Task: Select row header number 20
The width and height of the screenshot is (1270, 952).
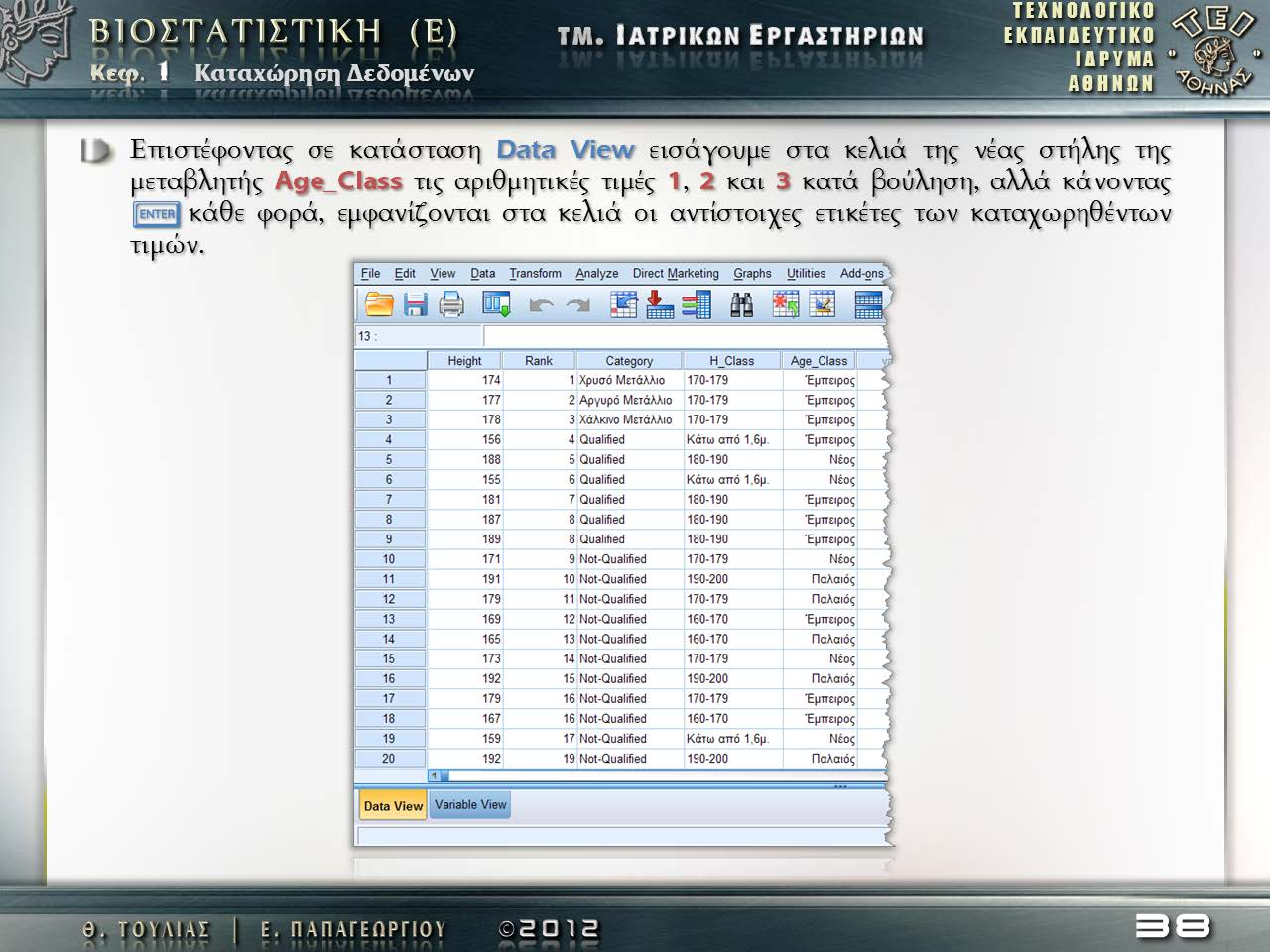Action: [390, 759]
